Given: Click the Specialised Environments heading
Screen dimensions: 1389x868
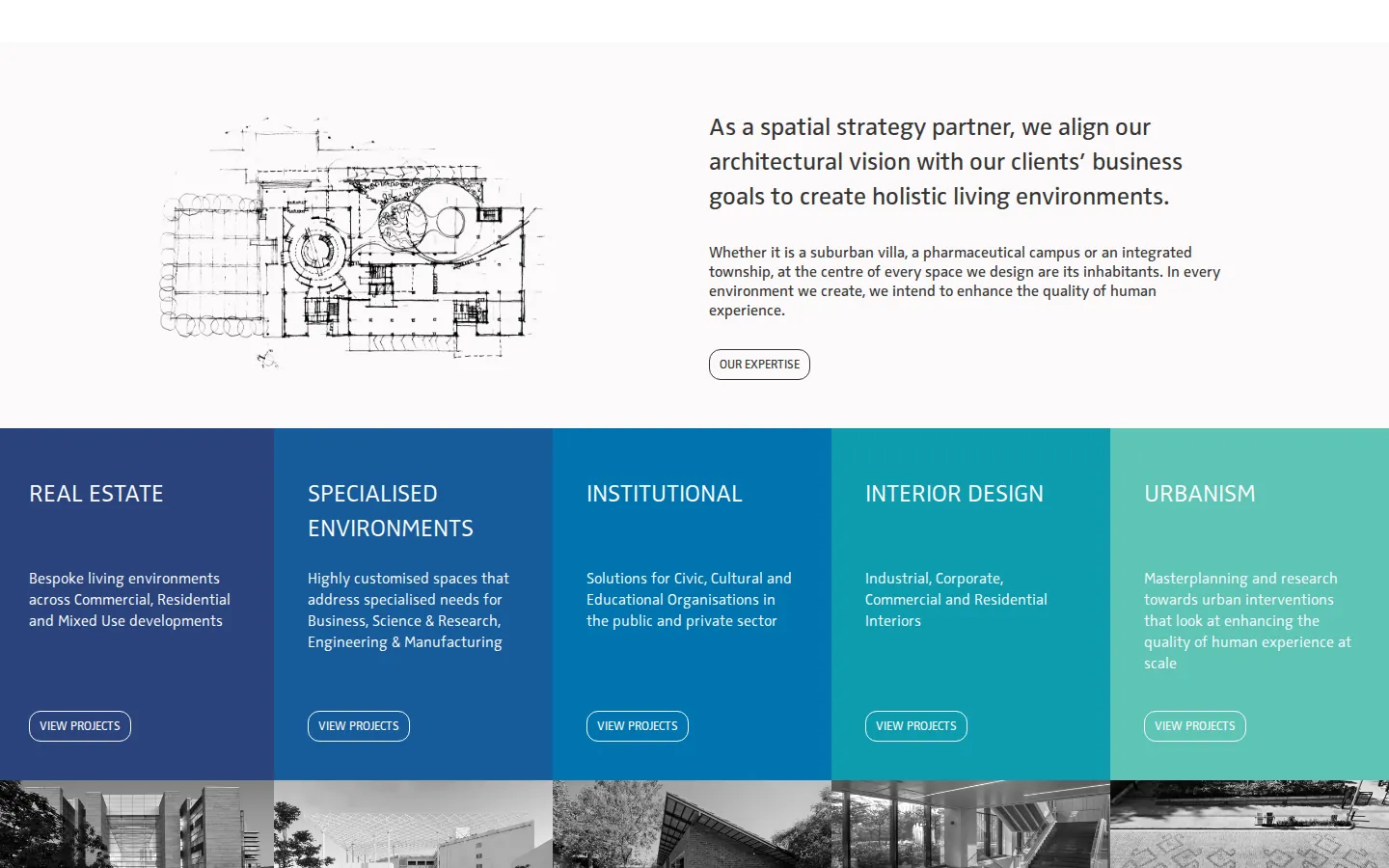Looking at the screenshot, I should click(x=391, y=511).
